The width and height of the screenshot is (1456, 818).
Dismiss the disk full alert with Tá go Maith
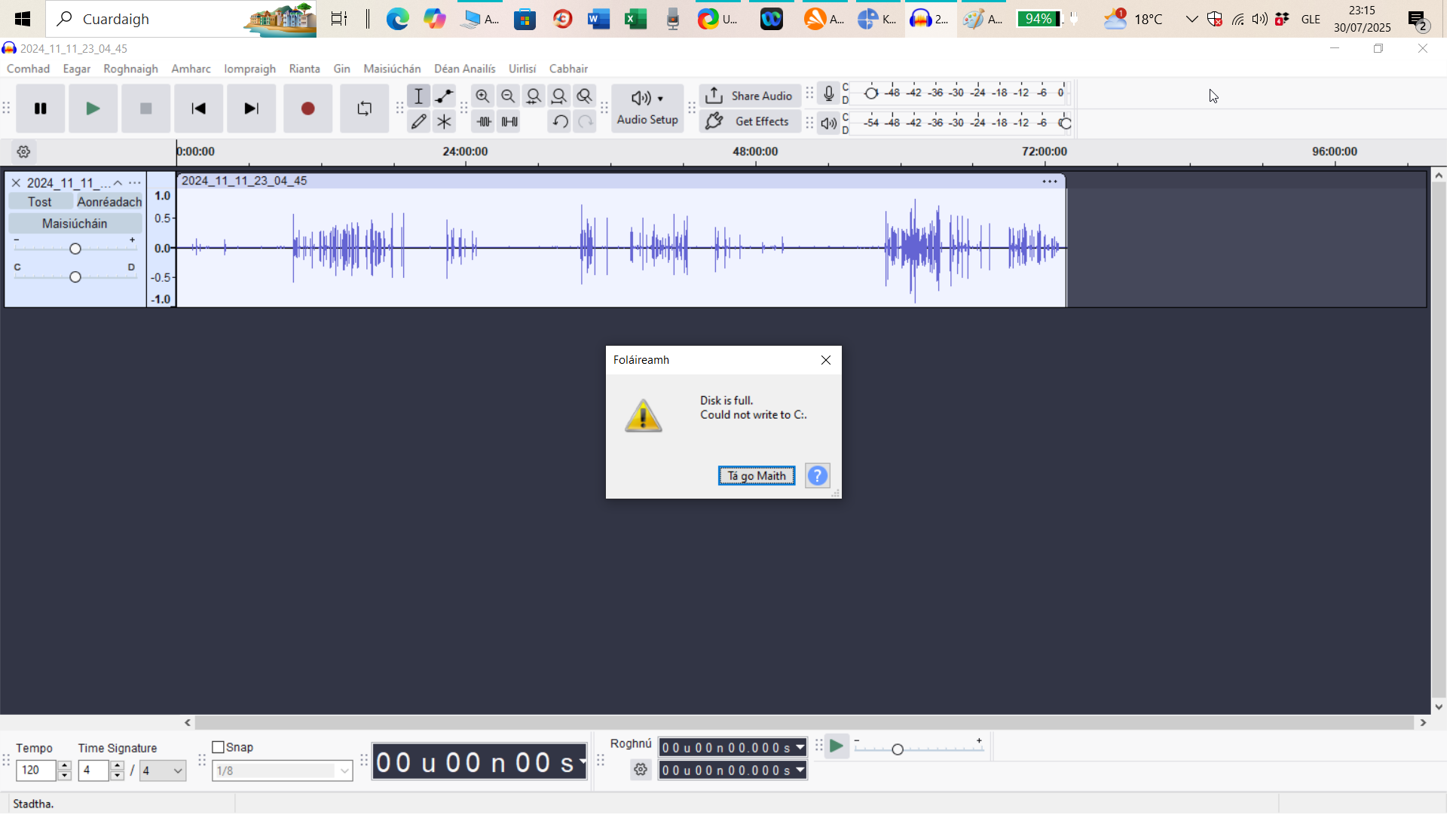pos(756,475)
